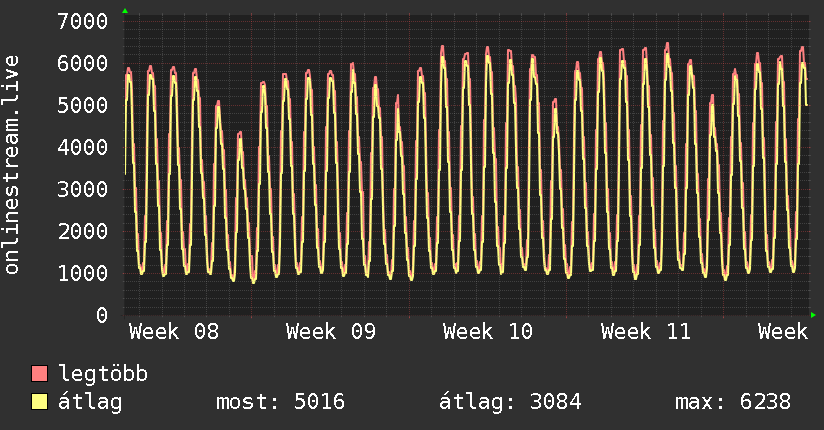This screenshot has width=824, height=430.
Task: Click the red legtöbb legend swatch
Action: click(x=40, y=375)
